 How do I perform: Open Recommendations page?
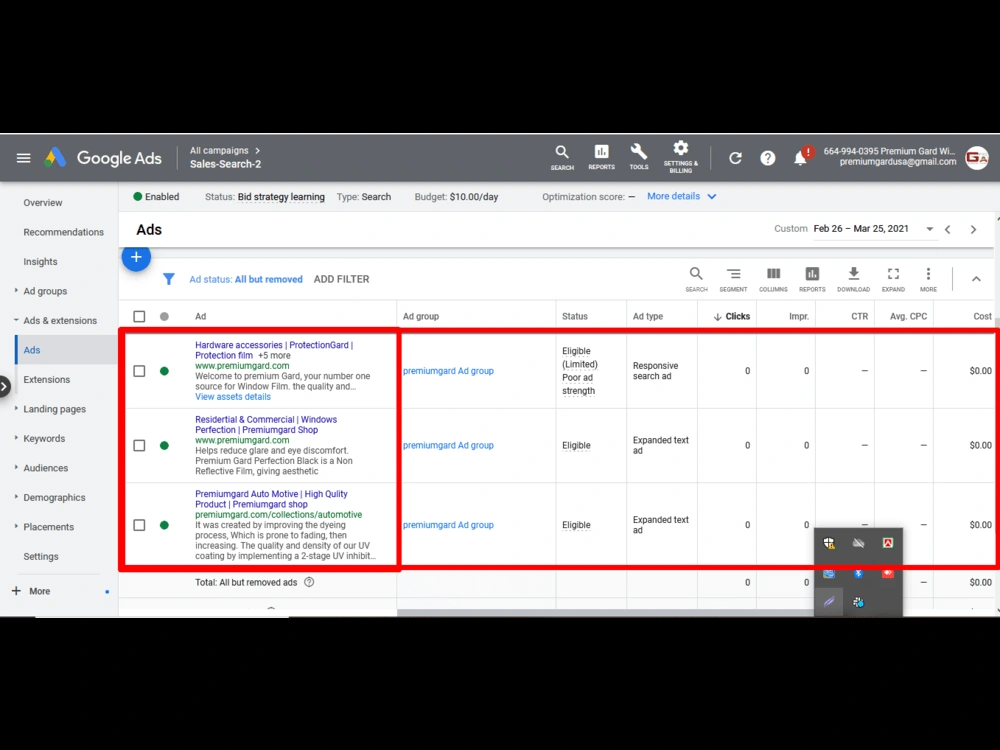[x=63, y=232]
